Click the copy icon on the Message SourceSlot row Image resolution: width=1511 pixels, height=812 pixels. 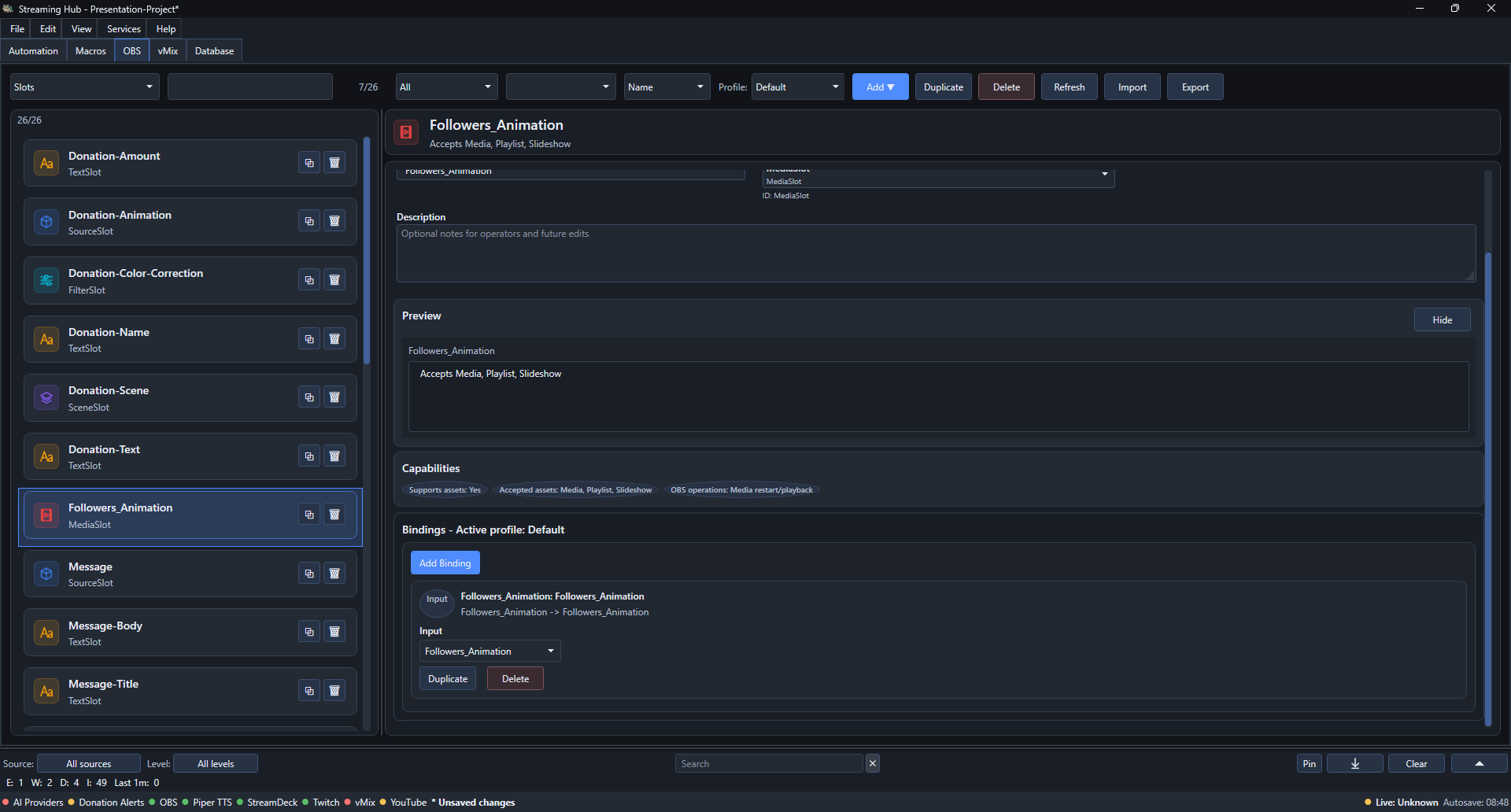(x=309, y=574)
